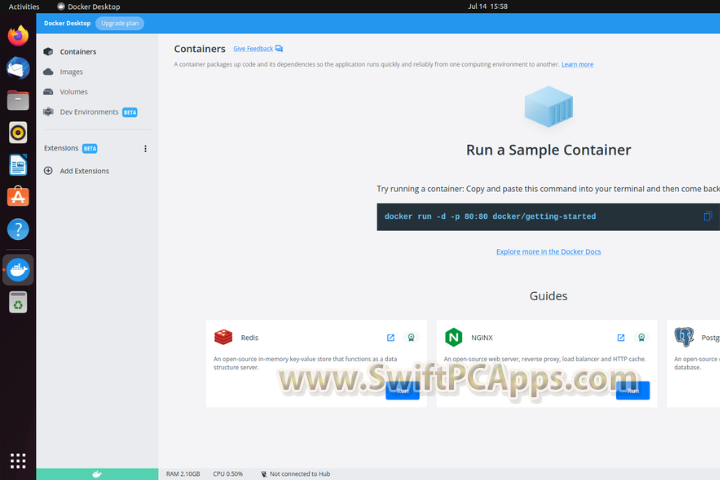The height and width of the screenshot is (480, 720).
Task: Open Dev Environments in sidebar
Action: click(89, 112)
